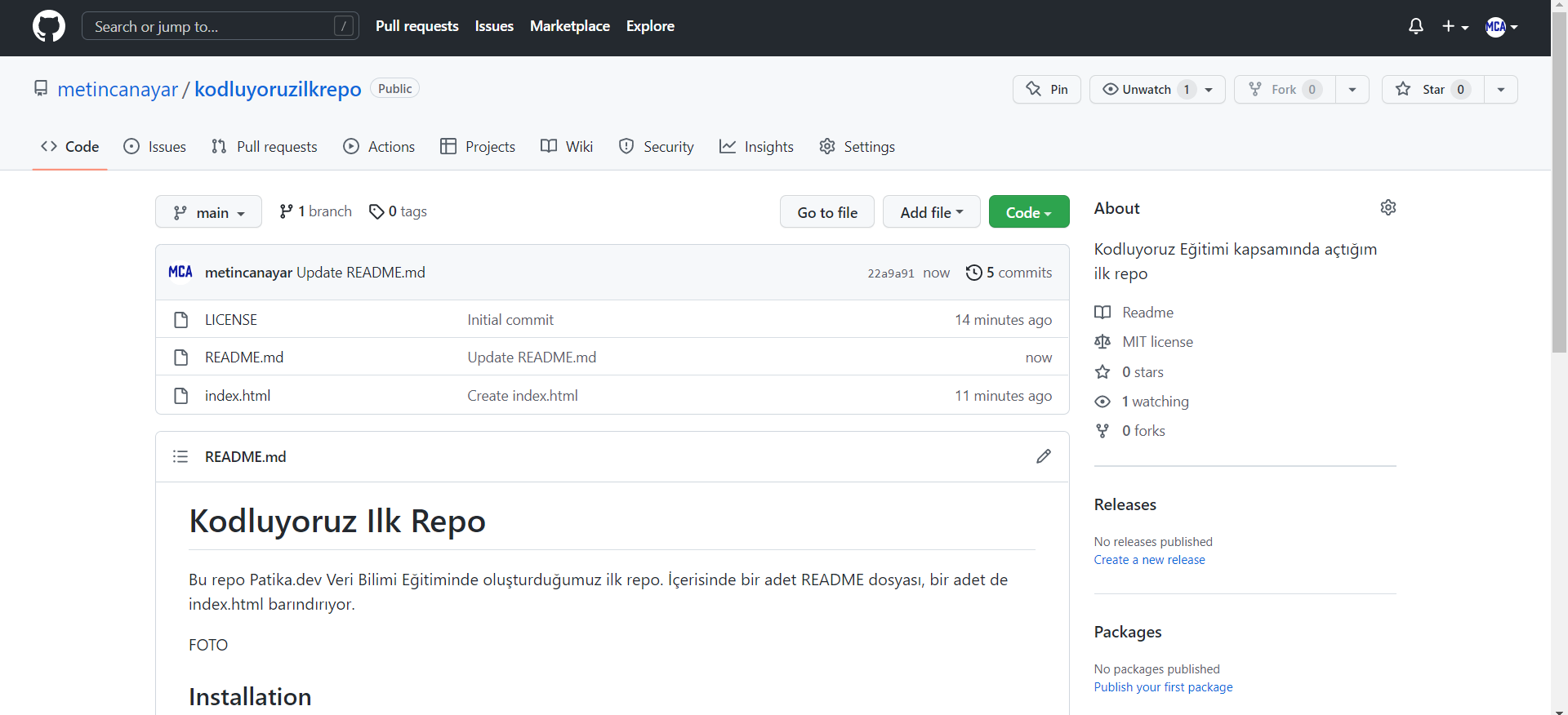Click the repository book icon near metincanayar
This screenshot has width=1568, height=715.
click(41, 88)
